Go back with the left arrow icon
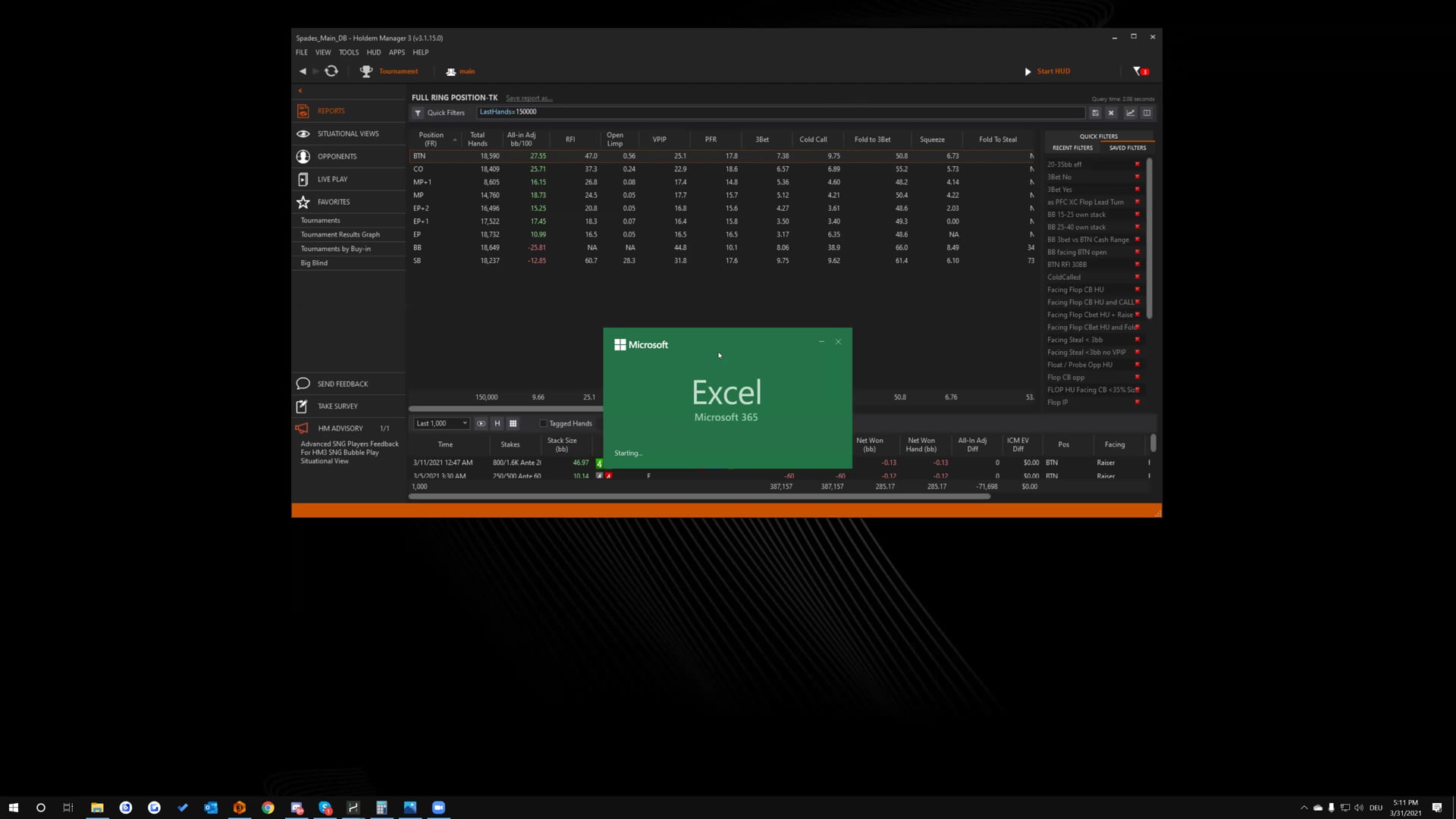Viewport: 1456px width, 819px height. pyautogui.click(x=303, y=71)
